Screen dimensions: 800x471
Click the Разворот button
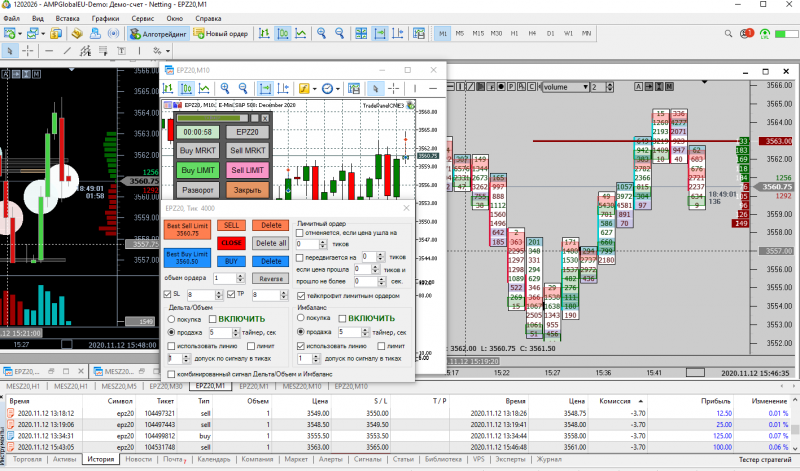point(197,190)
